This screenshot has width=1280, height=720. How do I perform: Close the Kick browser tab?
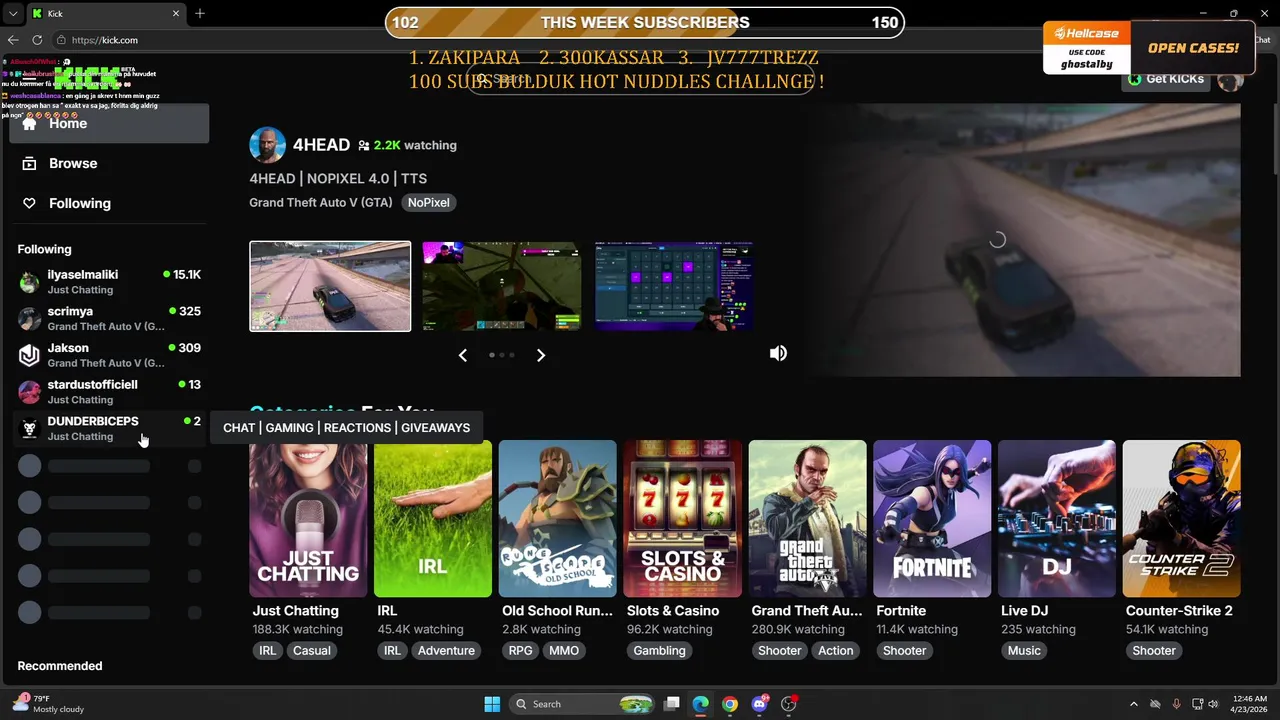(x=176, y=13)
